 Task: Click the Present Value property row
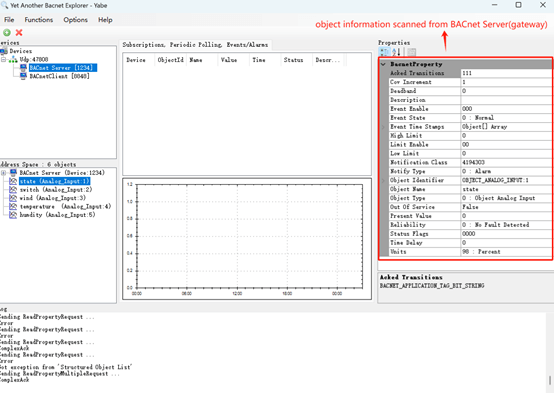[x=470, y=216]
